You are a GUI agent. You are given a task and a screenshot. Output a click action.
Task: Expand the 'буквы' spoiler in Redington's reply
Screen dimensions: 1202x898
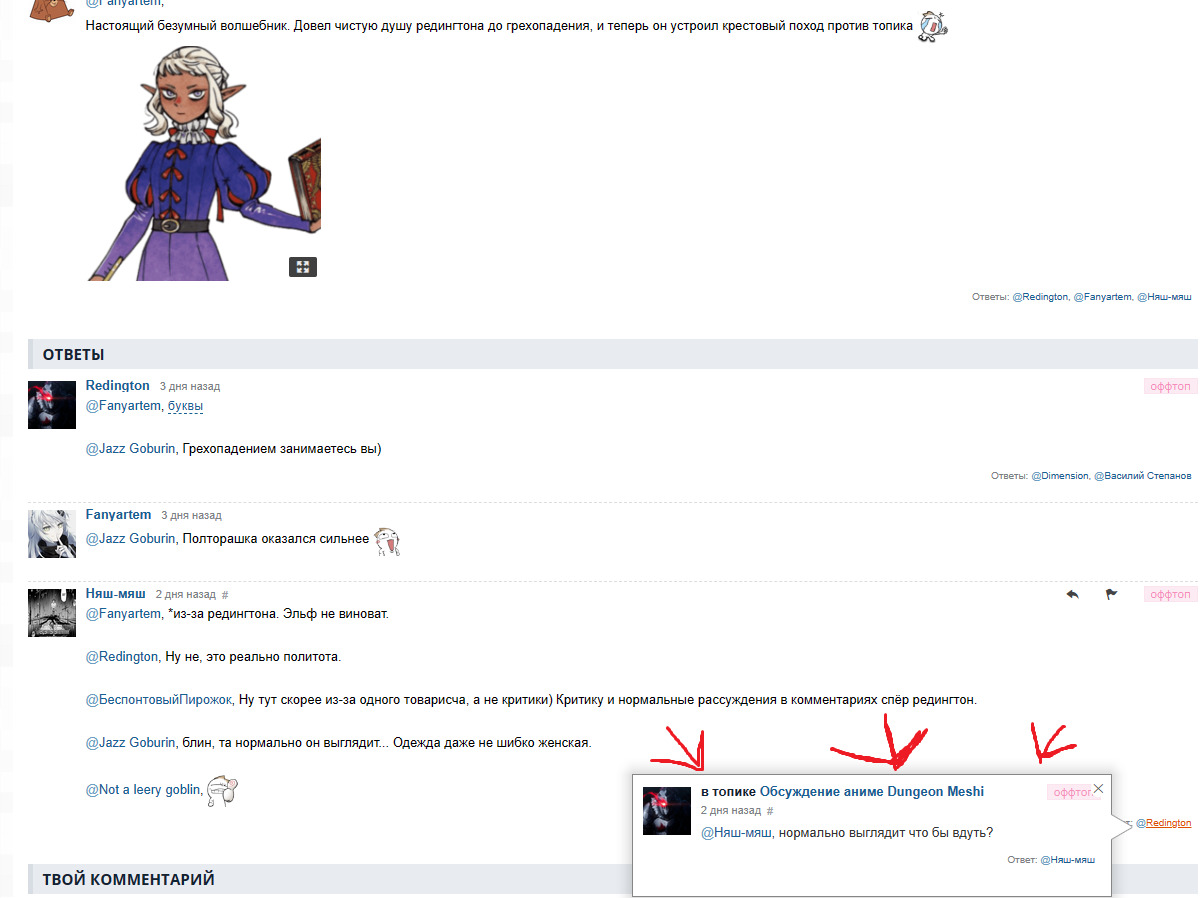coord(186,406)
